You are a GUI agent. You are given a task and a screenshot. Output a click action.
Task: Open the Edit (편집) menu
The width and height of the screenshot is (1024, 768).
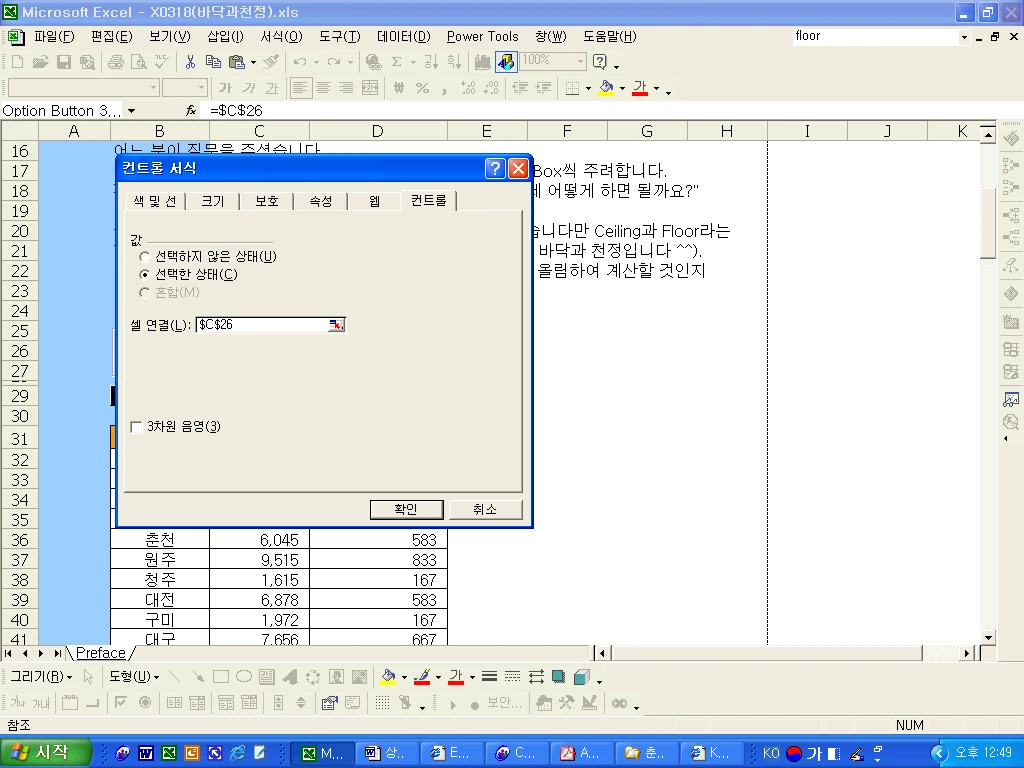pyautogui.click(x=112, y=37)
